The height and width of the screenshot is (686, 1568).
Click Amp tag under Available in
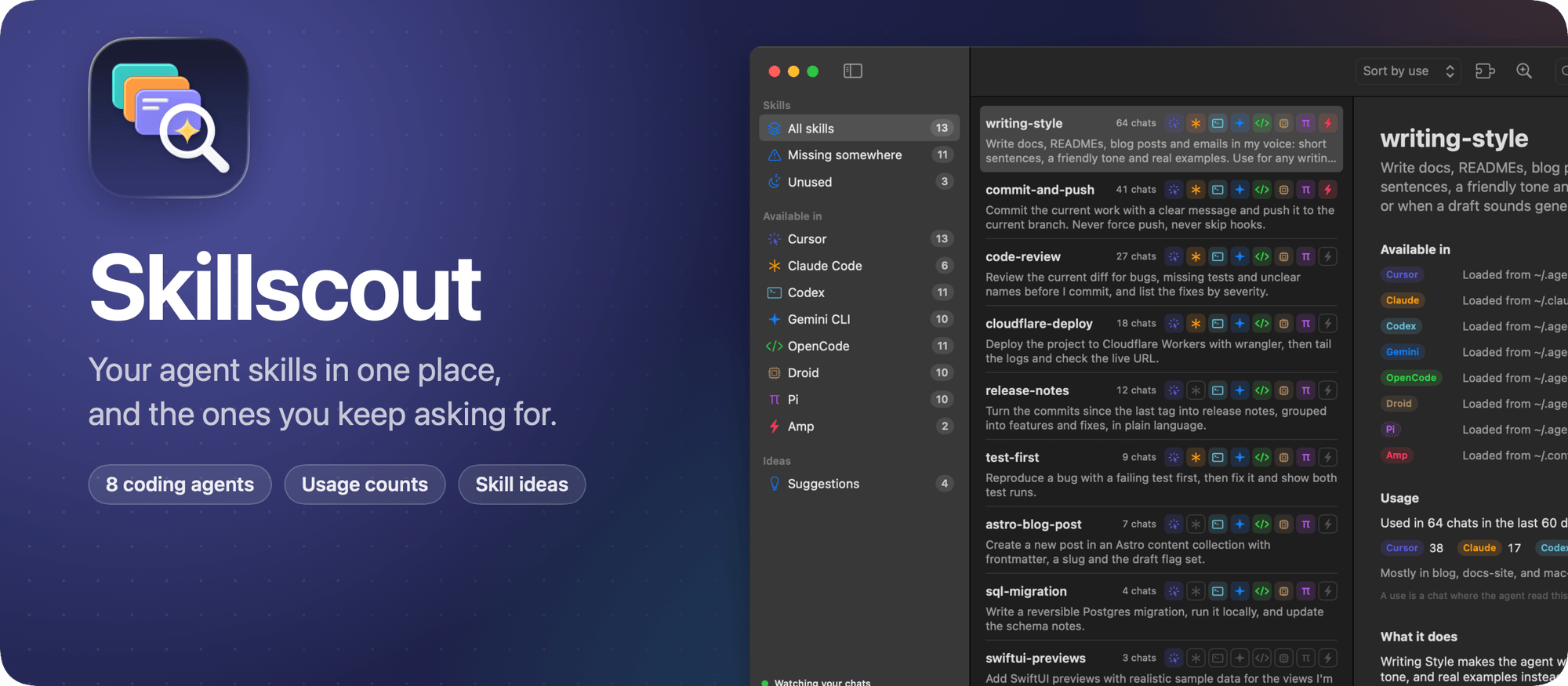[1397, 456]
